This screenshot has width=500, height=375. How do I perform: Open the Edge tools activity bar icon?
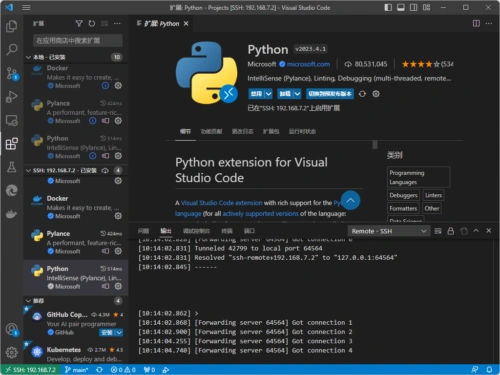(x=12, y=191)
